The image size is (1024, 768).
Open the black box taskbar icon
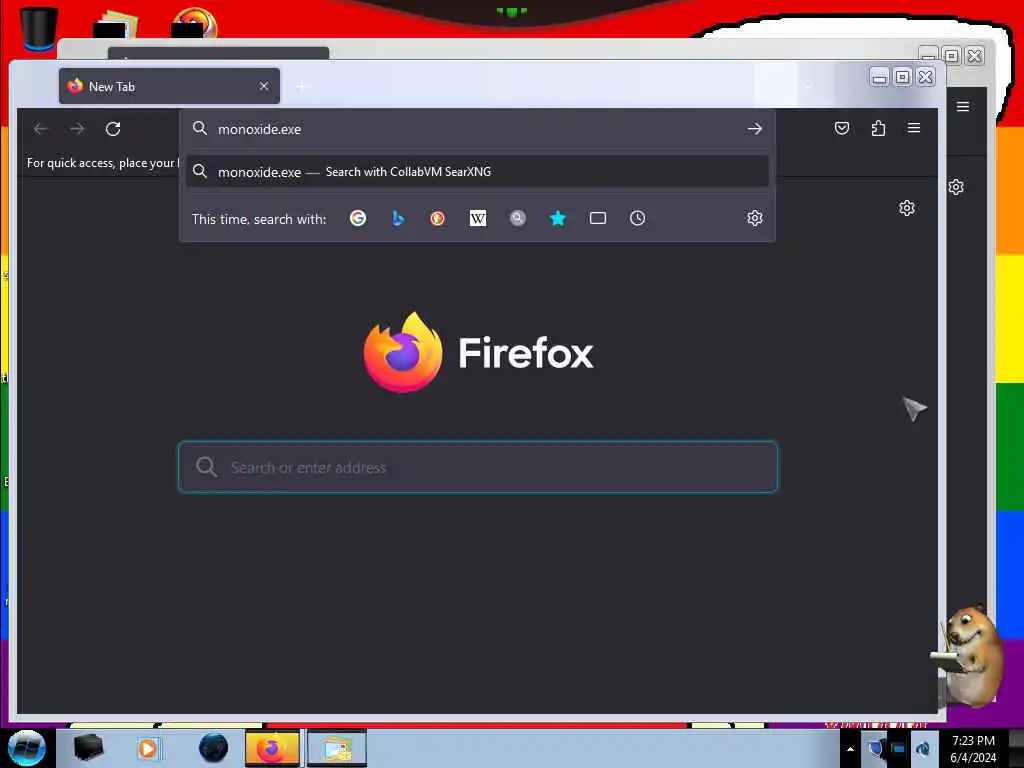(88, 748)
